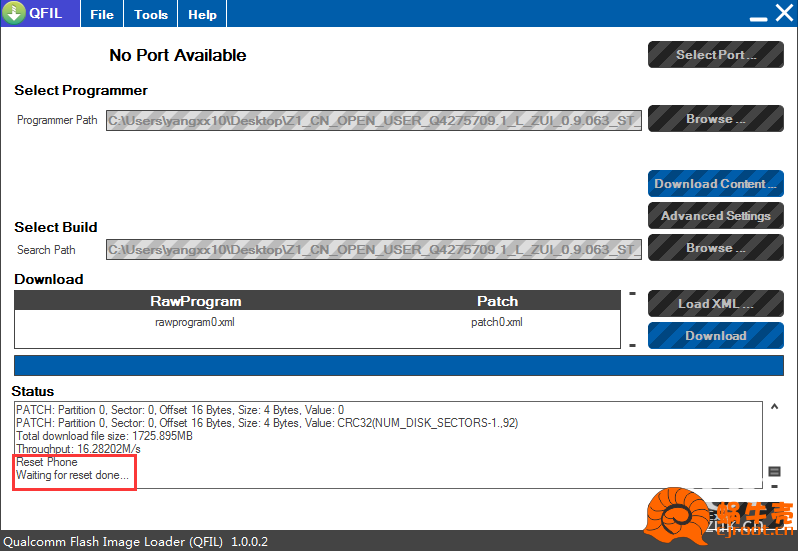Open the Help menu
Image resolution: width=798 pixels, height=551 pixels.
[202, 14]
